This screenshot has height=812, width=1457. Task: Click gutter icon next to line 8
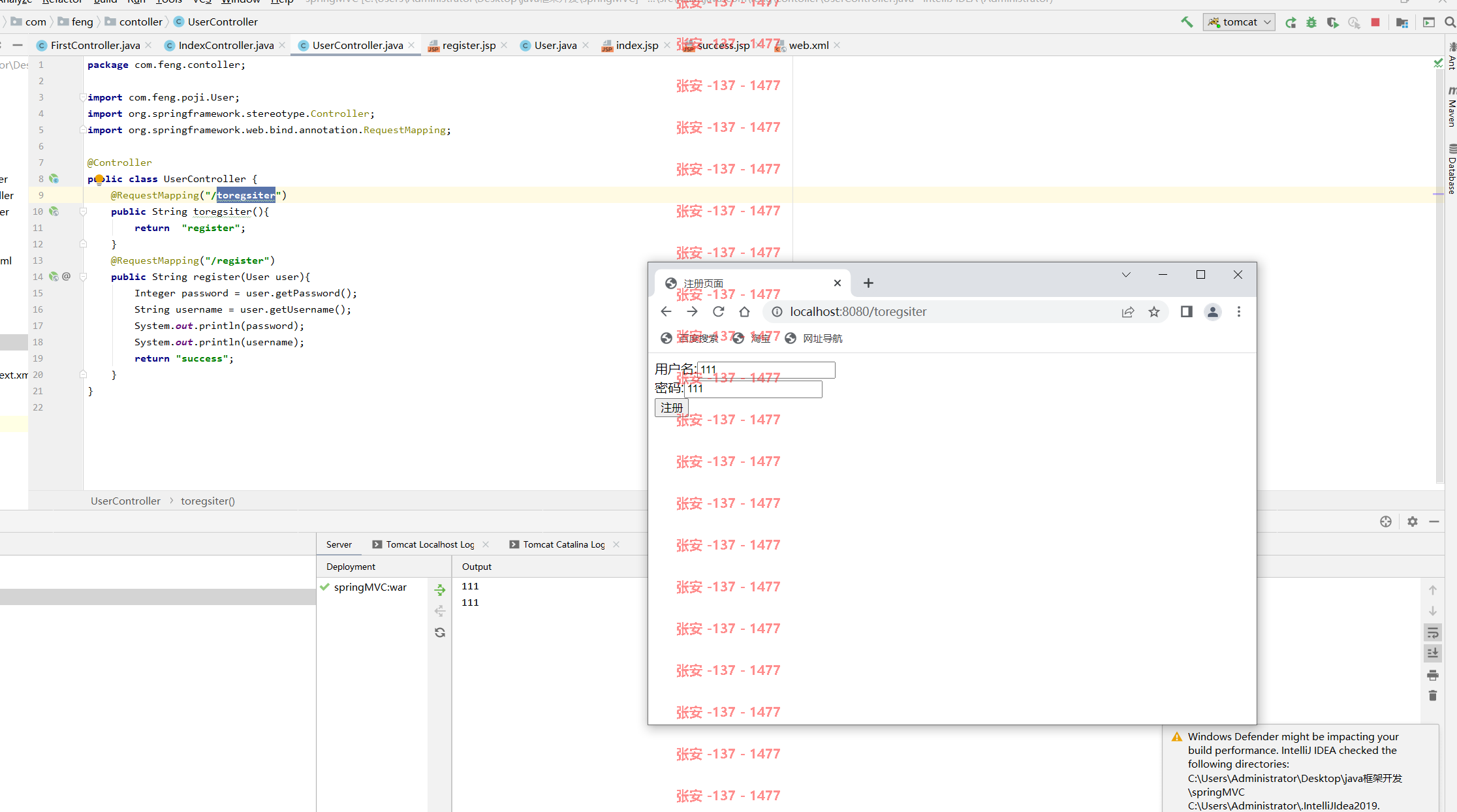click(x=54, y=178)
